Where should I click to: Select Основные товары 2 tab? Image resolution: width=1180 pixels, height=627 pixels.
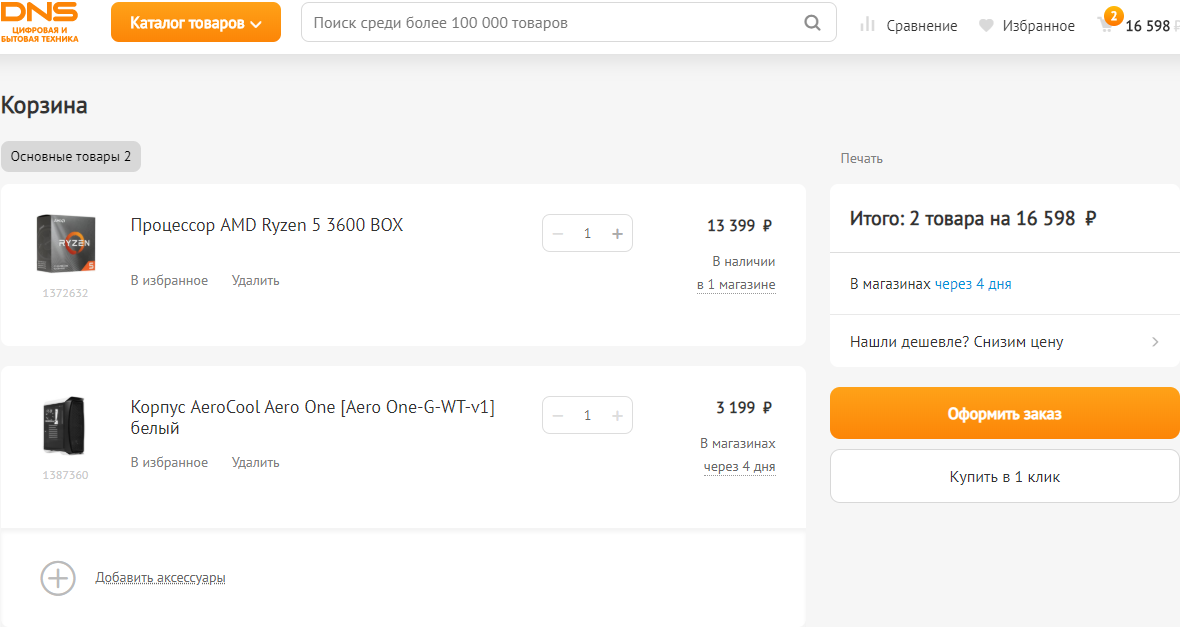click(71, 157)
